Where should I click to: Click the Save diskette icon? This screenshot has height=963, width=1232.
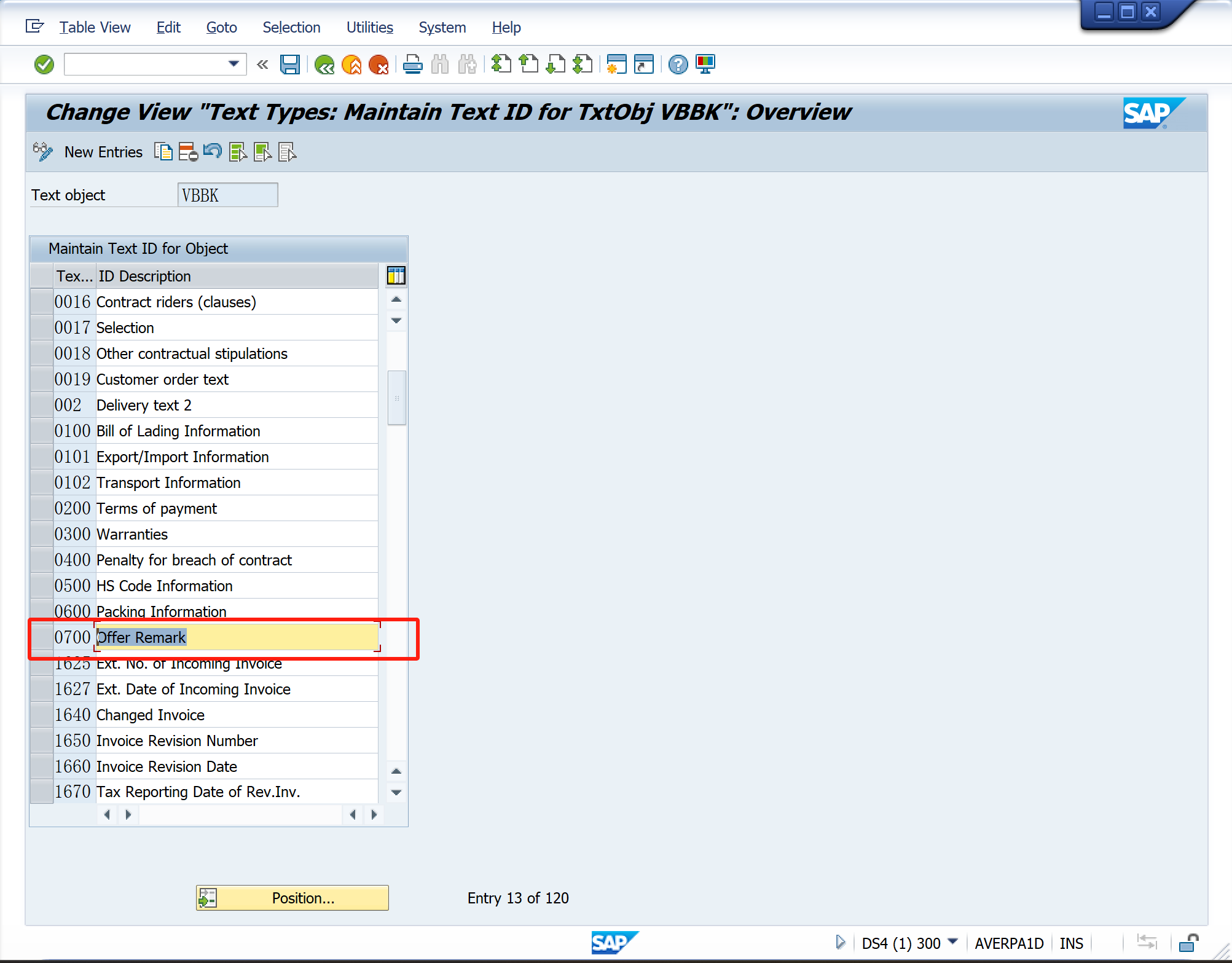(x=289, y=64)
